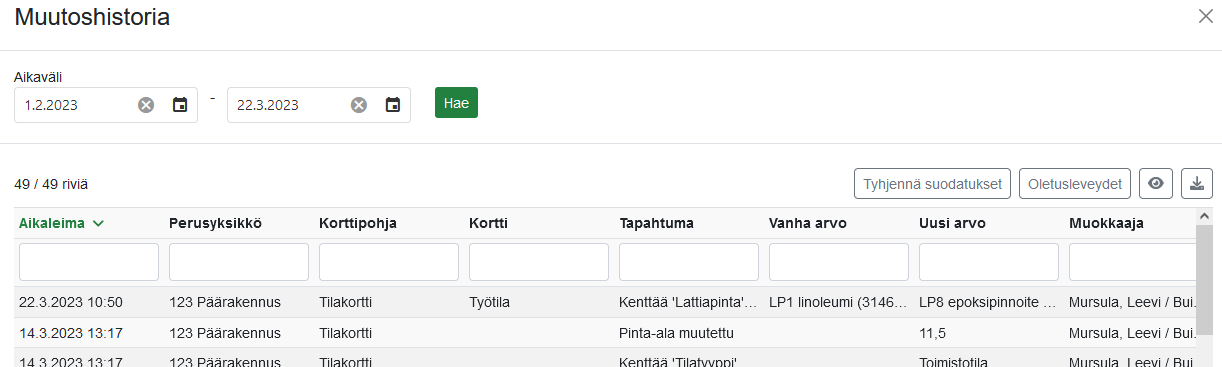Download the change history table

click(1197, 183)
